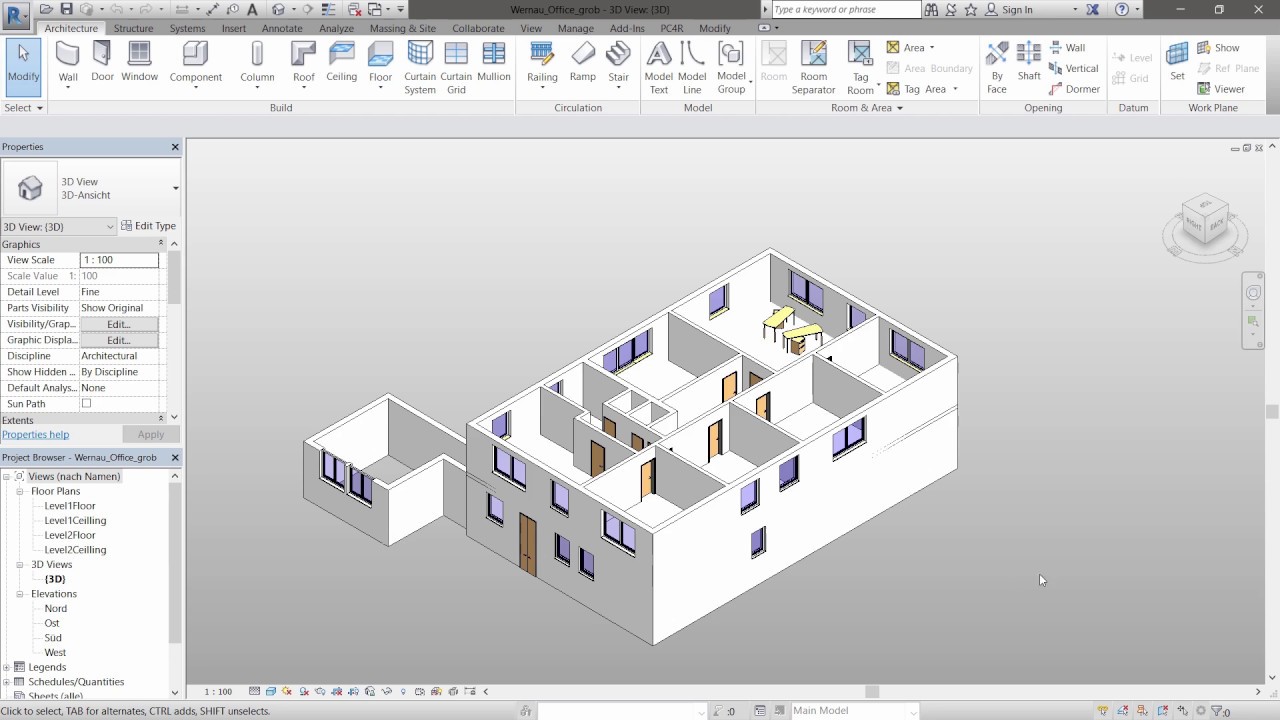Click Edit Type button

click(x=148, y=226)
